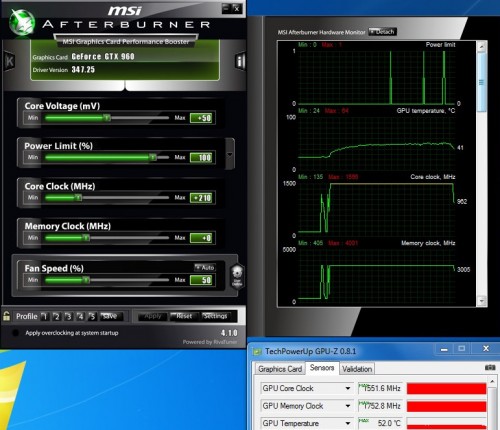Viewport: 500px width, 430px height.
Task: Toggle the profile lock padlock icon
Action: [6, 316]
